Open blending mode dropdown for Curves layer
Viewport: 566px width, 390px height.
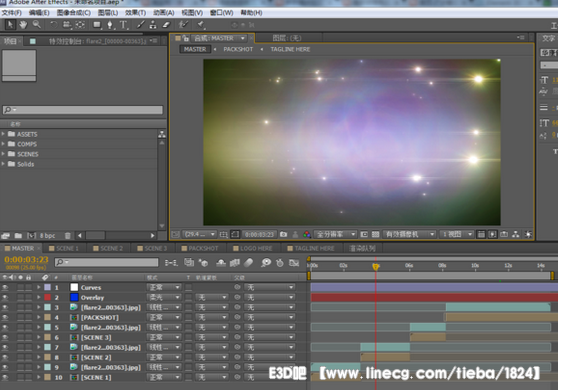tap(164, 287)
